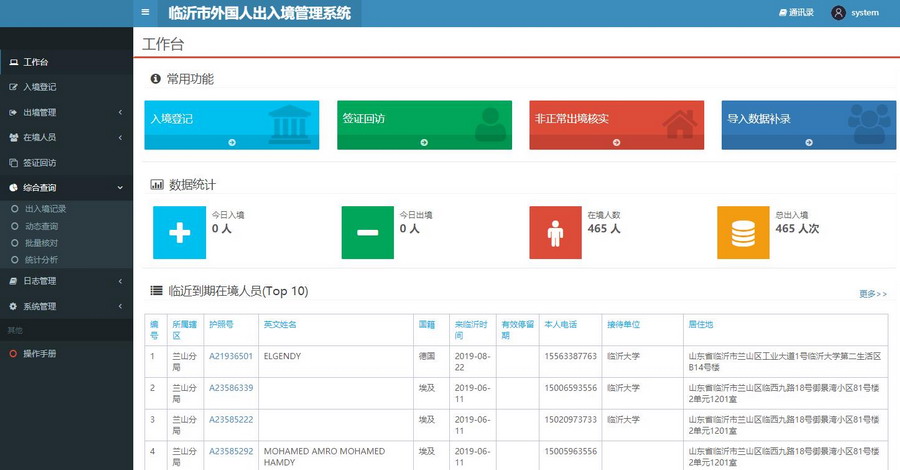The width and height of the screenshot is (900, 470).
Task: Click the blue plus 今日入境 icon
Action: (x=179, y=232)
